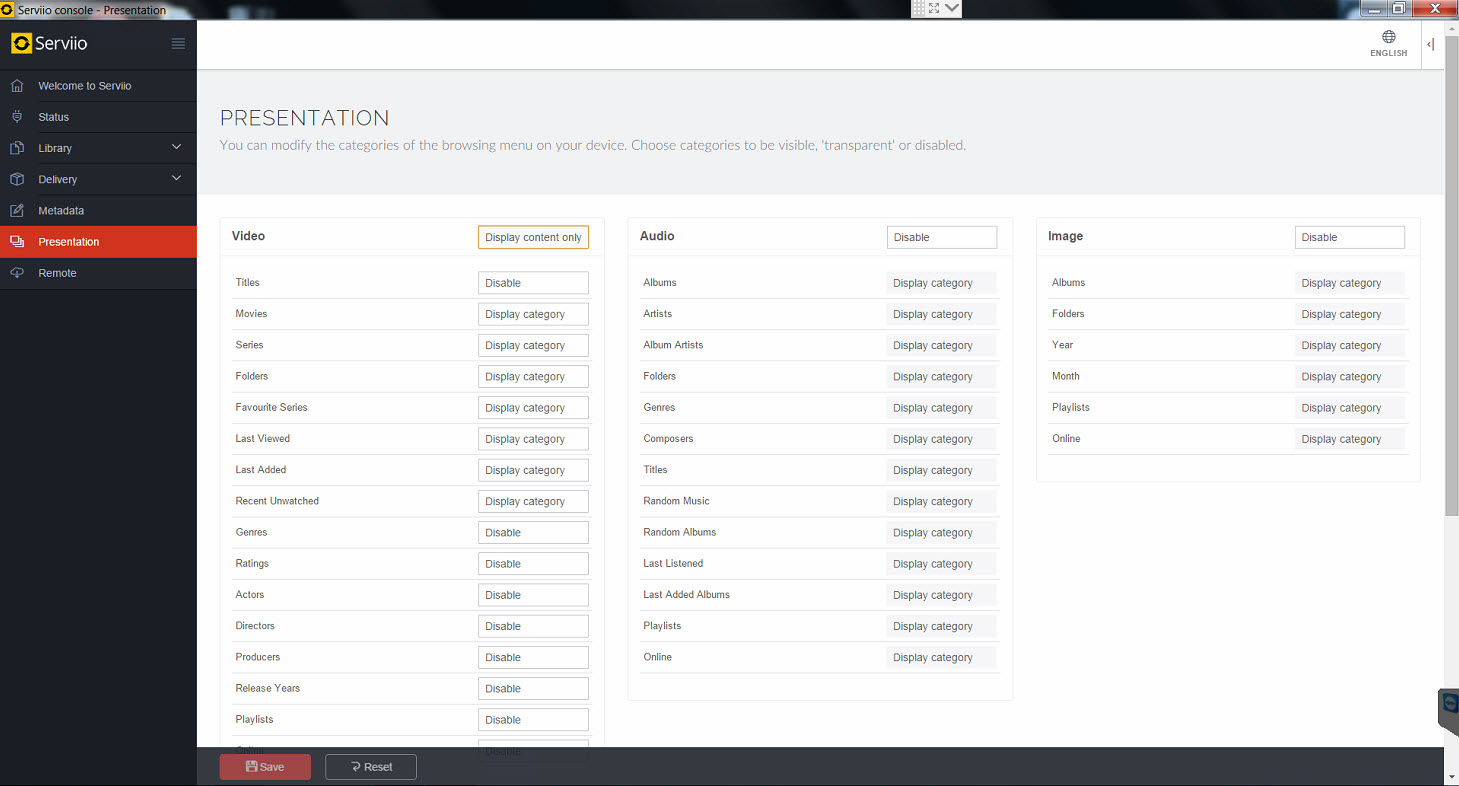
Task: Click the vertical page scrollbar
Action: click(1451, 300)
